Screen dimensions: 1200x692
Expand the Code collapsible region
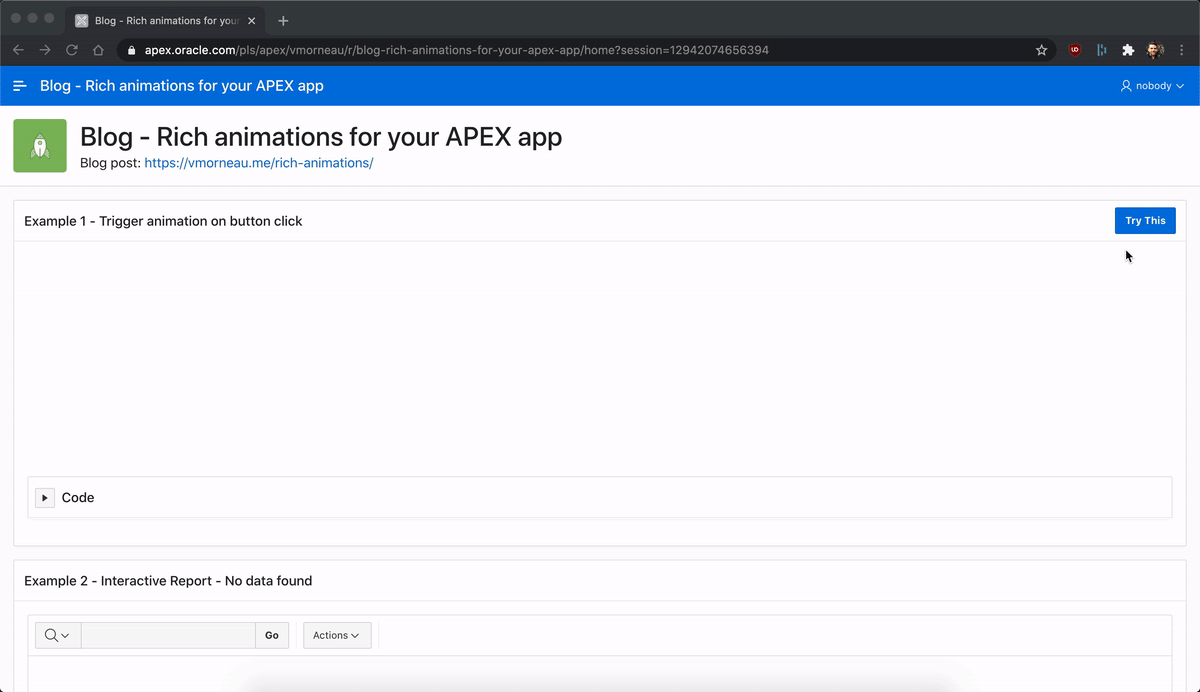click(45, 497)
